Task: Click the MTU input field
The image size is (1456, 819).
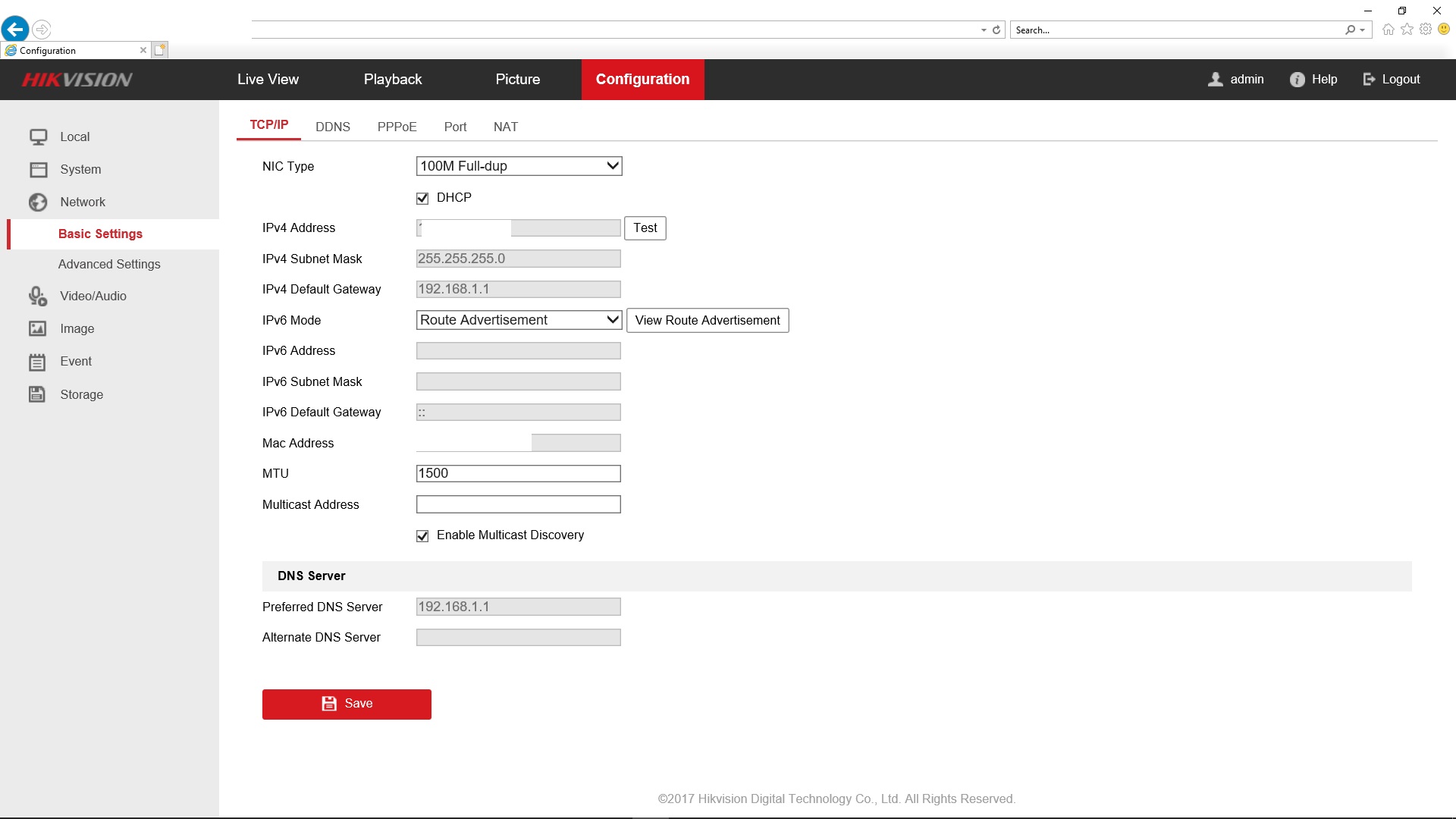Action: coord(519,474)
